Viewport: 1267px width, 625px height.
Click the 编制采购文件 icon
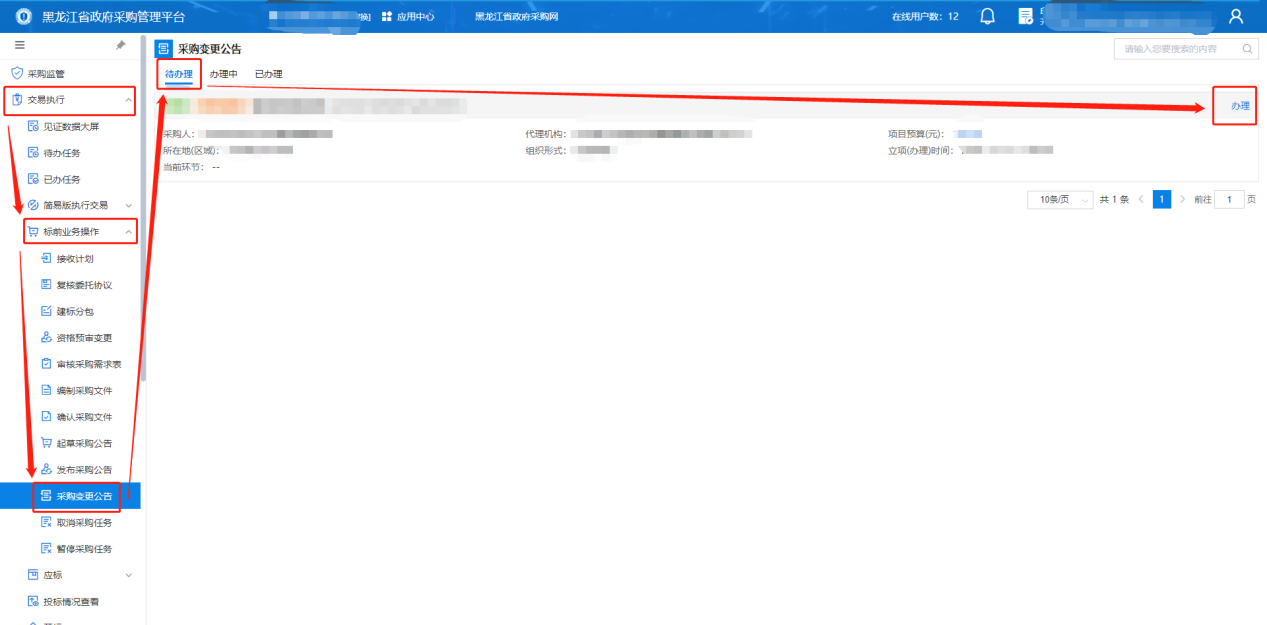pyautogui.click(x=46, y=390)
